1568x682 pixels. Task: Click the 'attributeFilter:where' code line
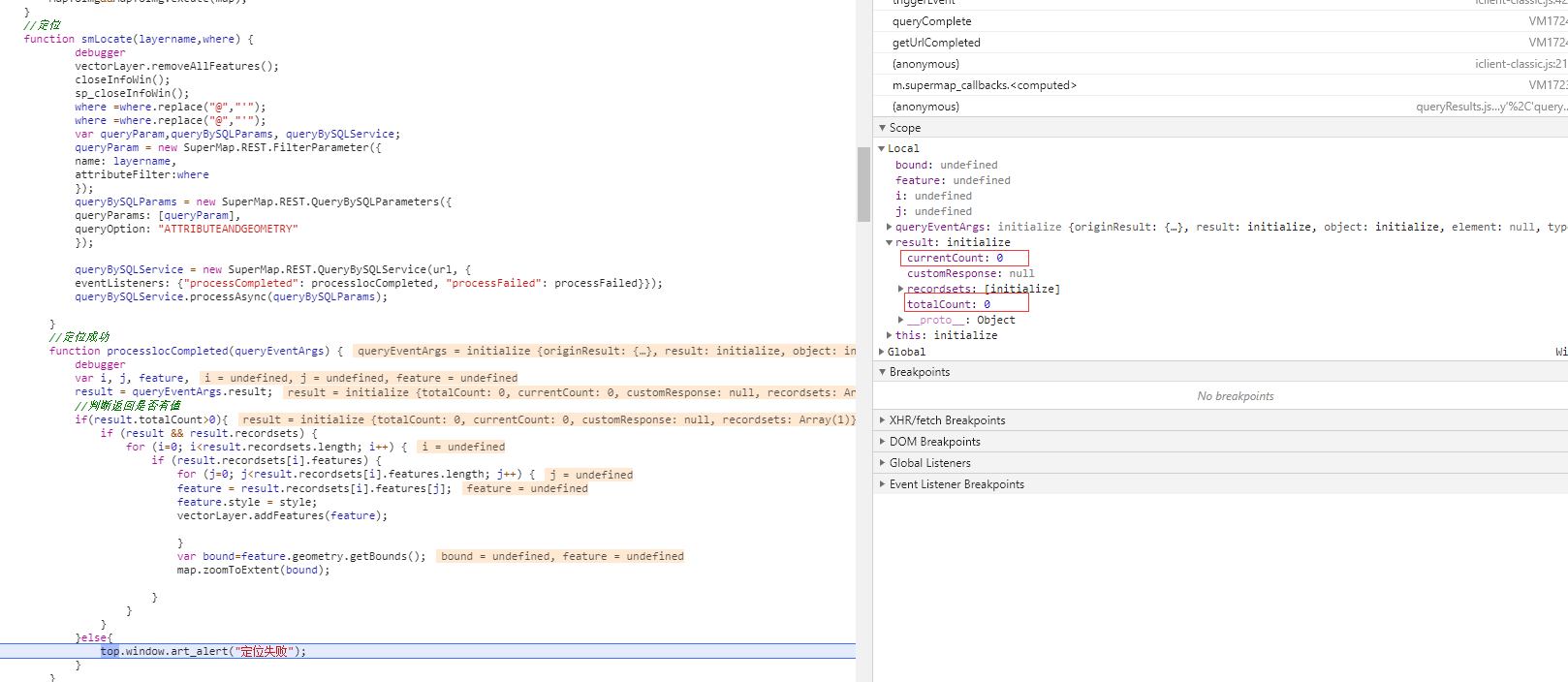141,175
